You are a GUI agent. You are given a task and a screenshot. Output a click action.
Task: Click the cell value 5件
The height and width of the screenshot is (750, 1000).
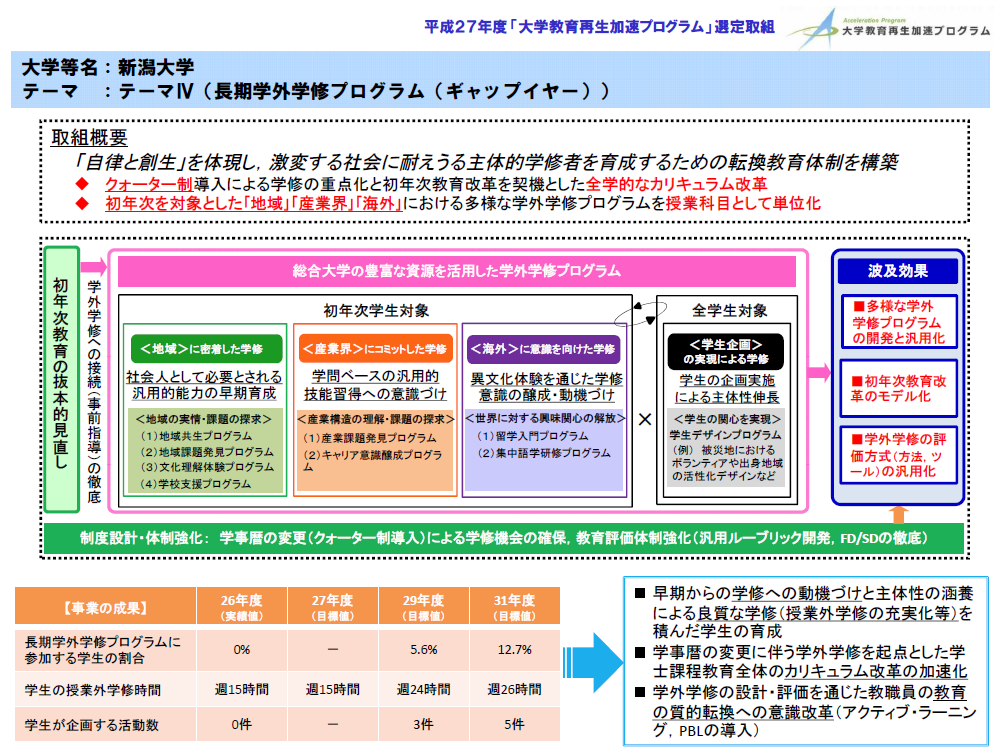point(514,724)
